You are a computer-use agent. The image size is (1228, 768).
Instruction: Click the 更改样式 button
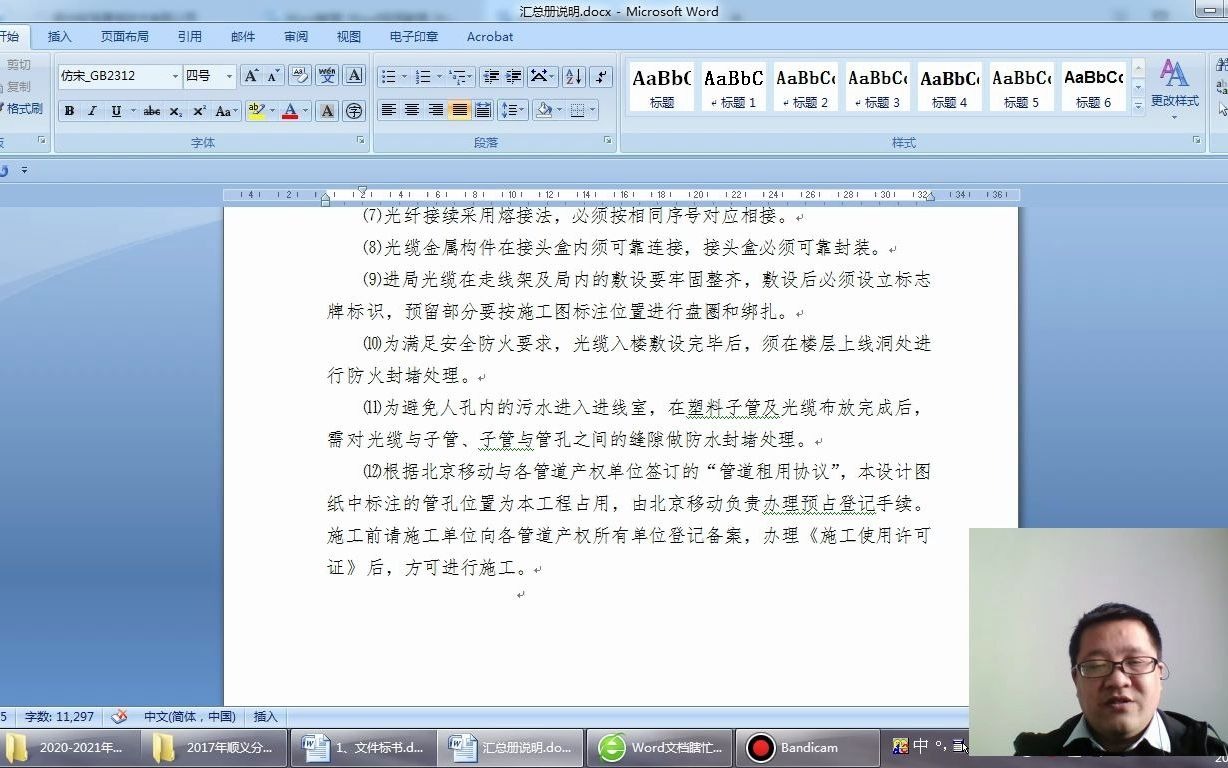[x=1173, y=85]
